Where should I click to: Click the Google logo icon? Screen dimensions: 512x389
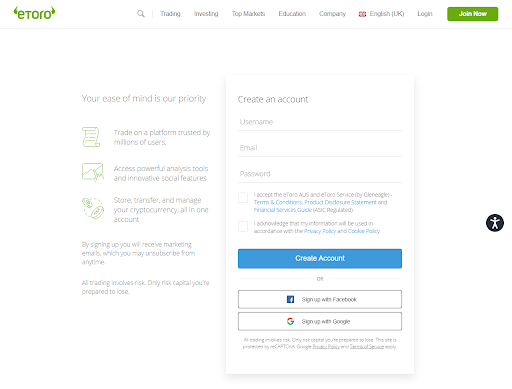290,321
